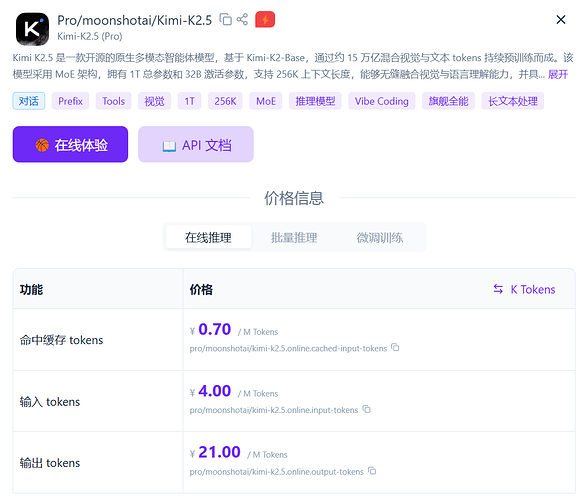Click the 推理模型 tag
This screenshot has width=586, height=499.
(315, 101)
